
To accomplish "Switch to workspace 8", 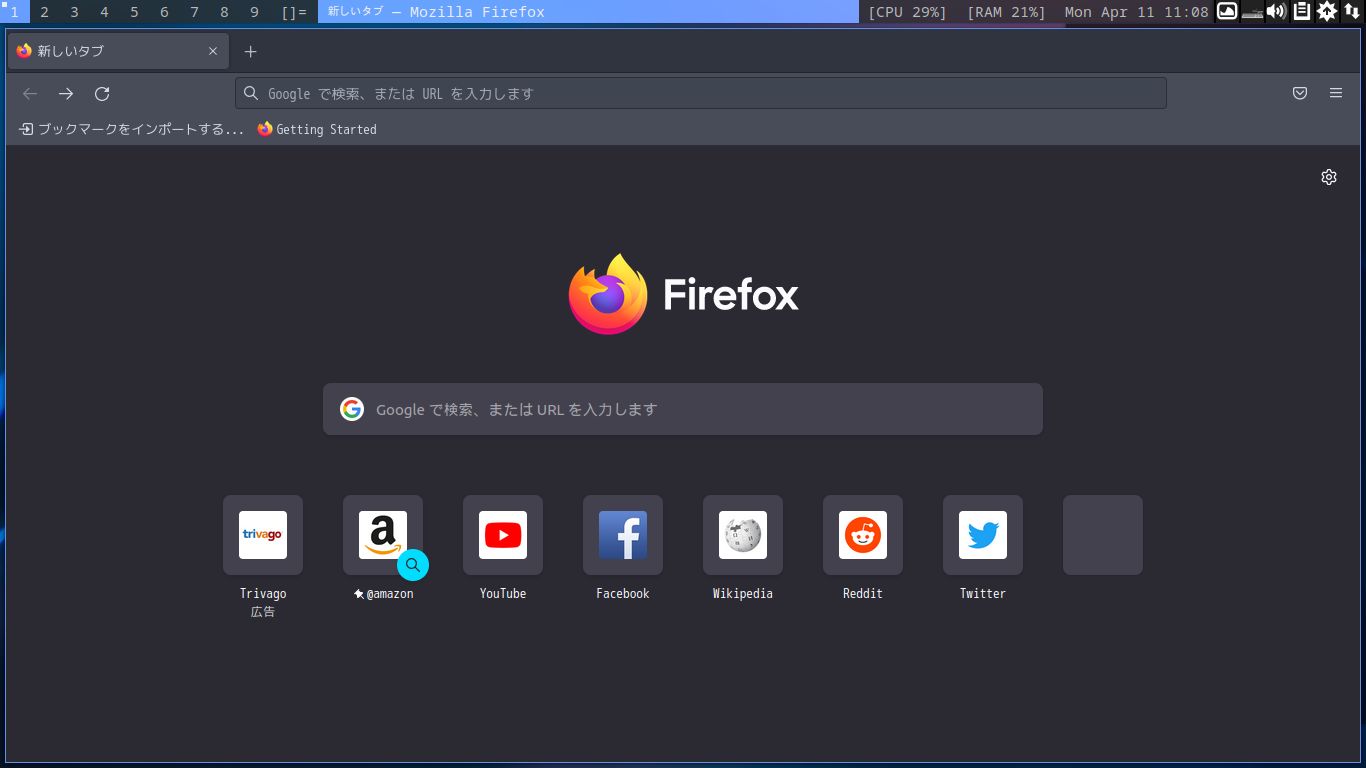I will [x=224, y=12].
